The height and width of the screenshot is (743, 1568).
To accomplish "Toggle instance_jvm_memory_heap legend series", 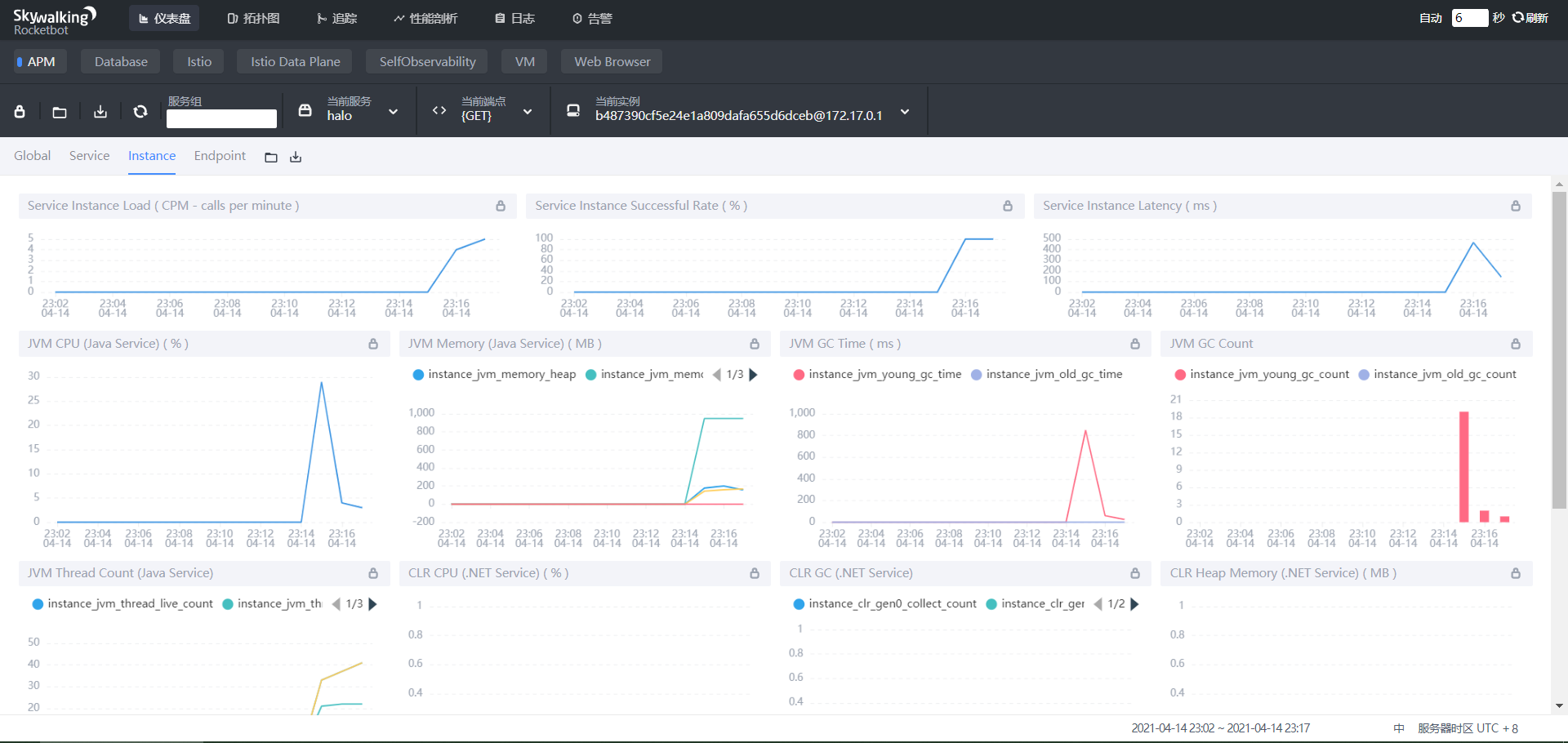I will (x=494, y=374).
